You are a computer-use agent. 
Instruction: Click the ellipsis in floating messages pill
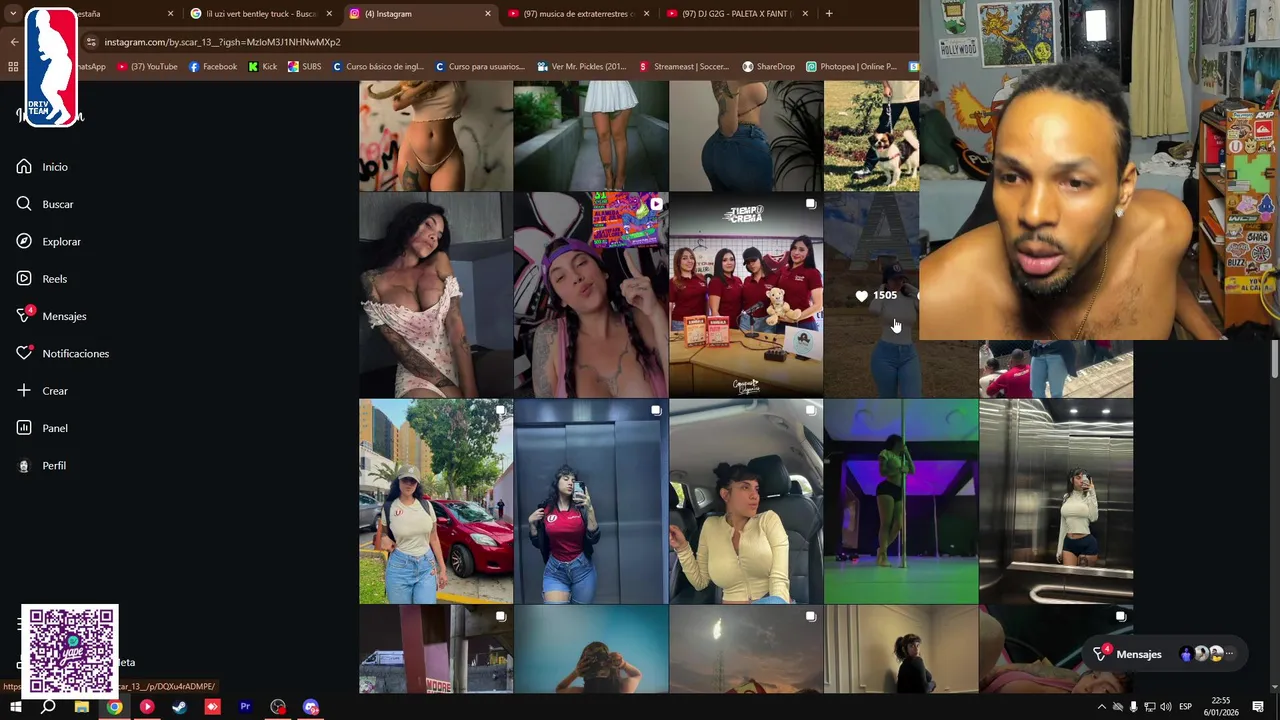[x=1229, y=654]
